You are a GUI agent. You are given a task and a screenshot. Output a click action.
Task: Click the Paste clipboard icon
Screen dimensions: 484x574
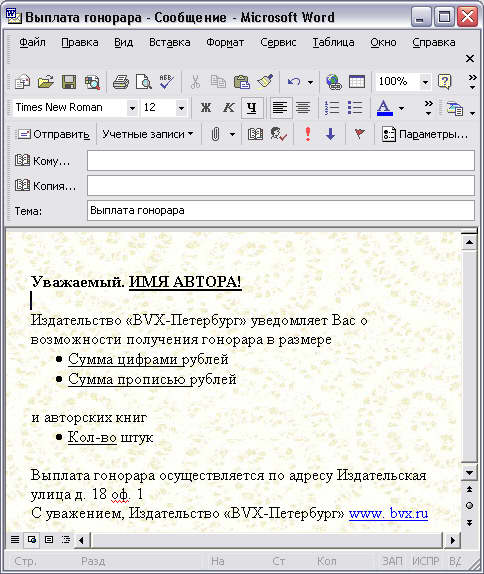pos(242,82)
